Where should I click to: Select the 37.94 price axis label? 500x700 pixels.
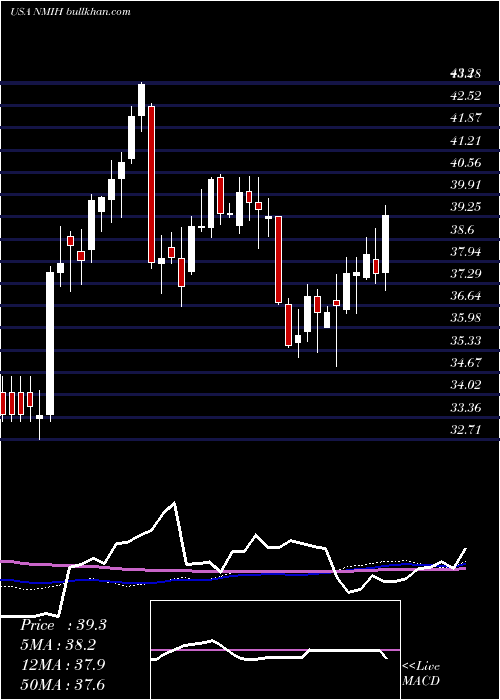click(x=466, y=251)
